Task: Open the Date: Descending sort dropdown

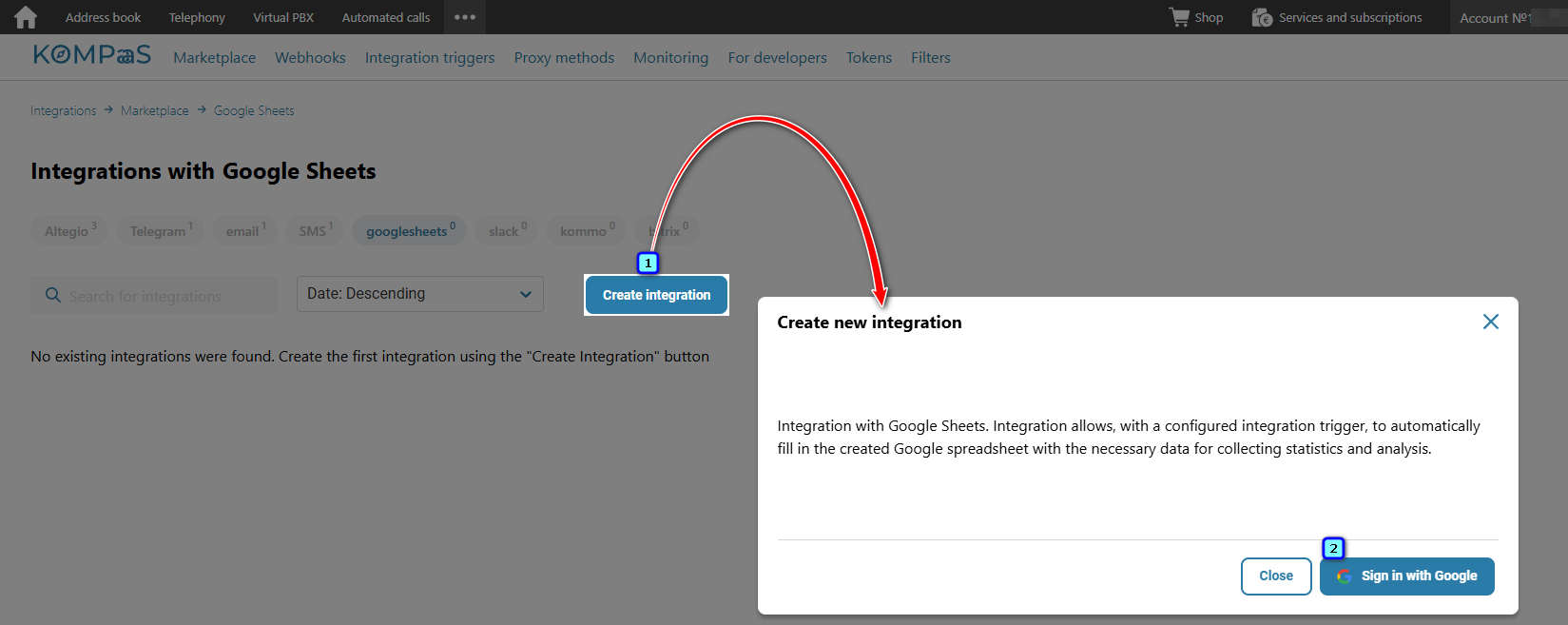Action: (x=420, y=294)
